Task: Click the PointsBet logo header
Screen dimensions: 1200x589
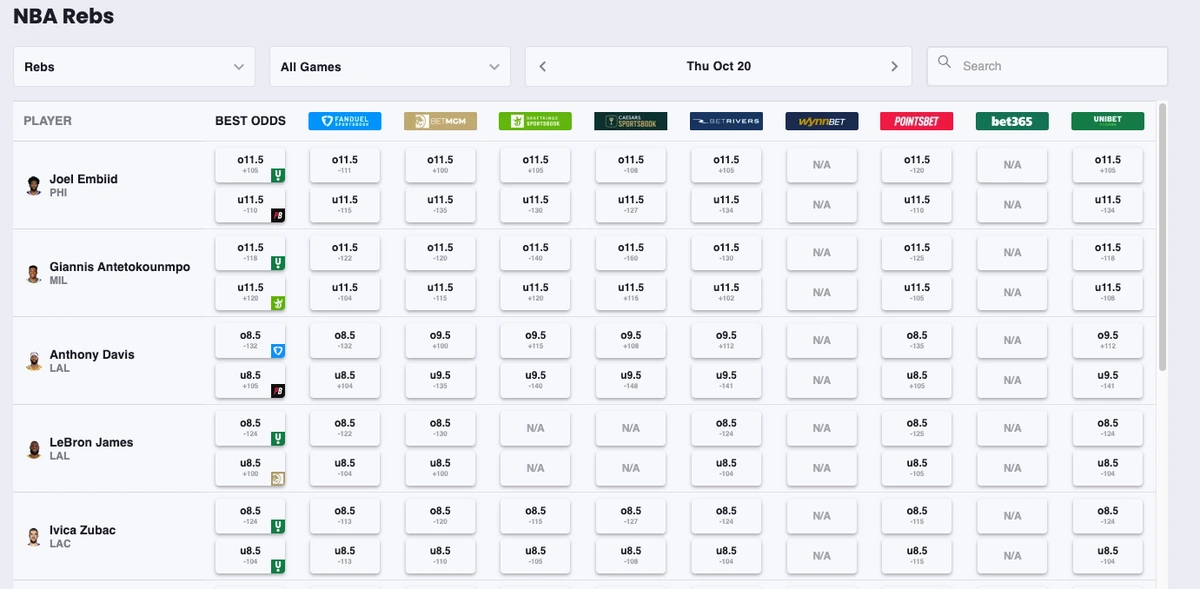Action: click(917, 121)
